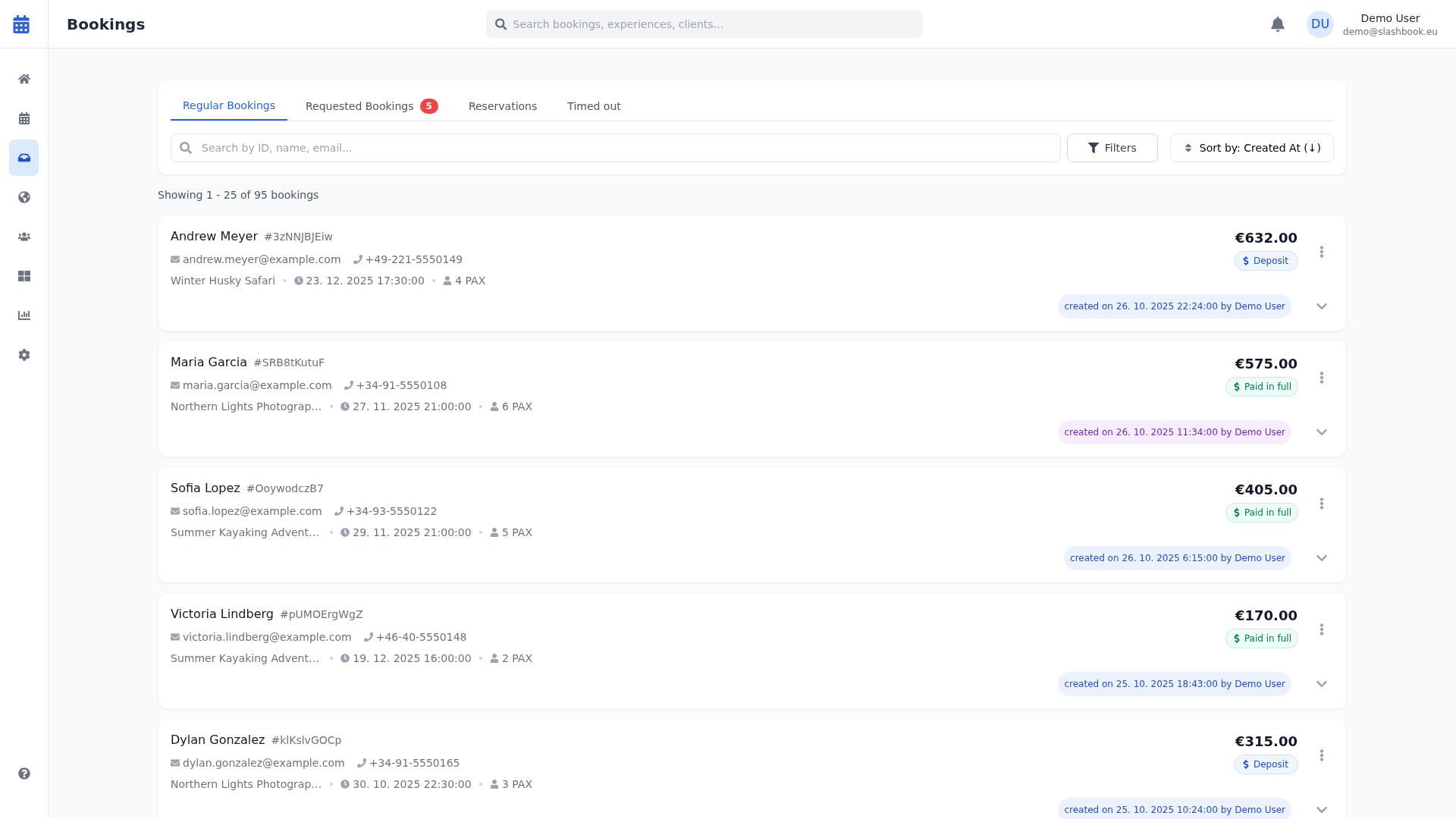
Task: Open the home sidebar icon
Action: (24, 79)
